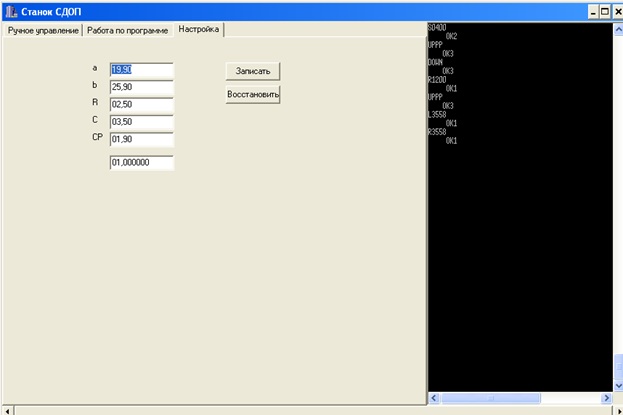Maximize the Станок СДОП window
Screen dimensions: 623x415
pos(605,12)
